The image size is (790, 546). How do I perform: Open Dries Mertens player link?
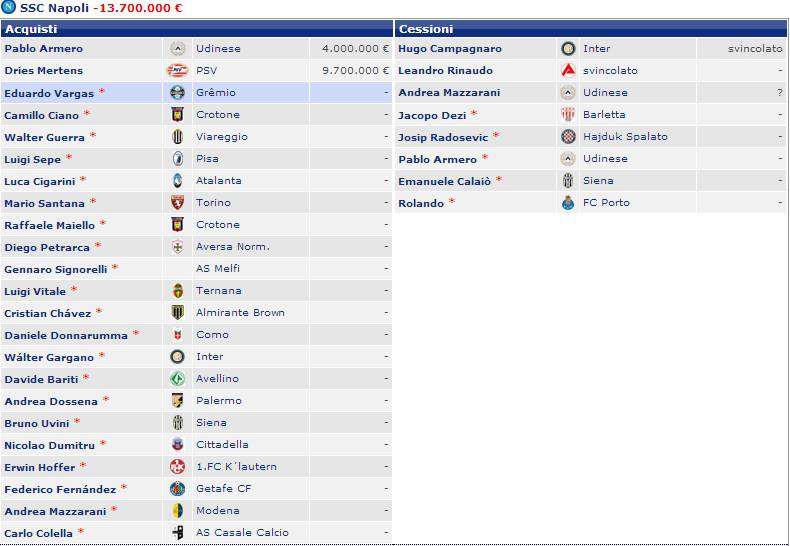coord(44,71)
